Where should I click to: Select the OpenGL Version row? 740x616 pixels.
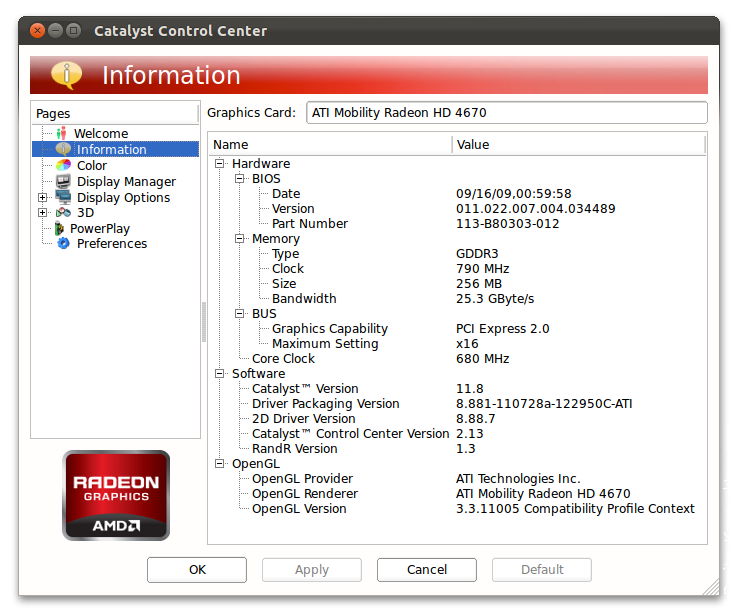[457, 509]
